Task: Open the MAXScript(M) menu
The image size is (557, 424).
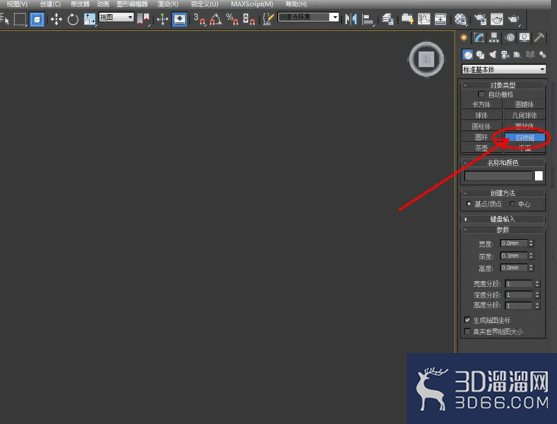Action: 252,4
